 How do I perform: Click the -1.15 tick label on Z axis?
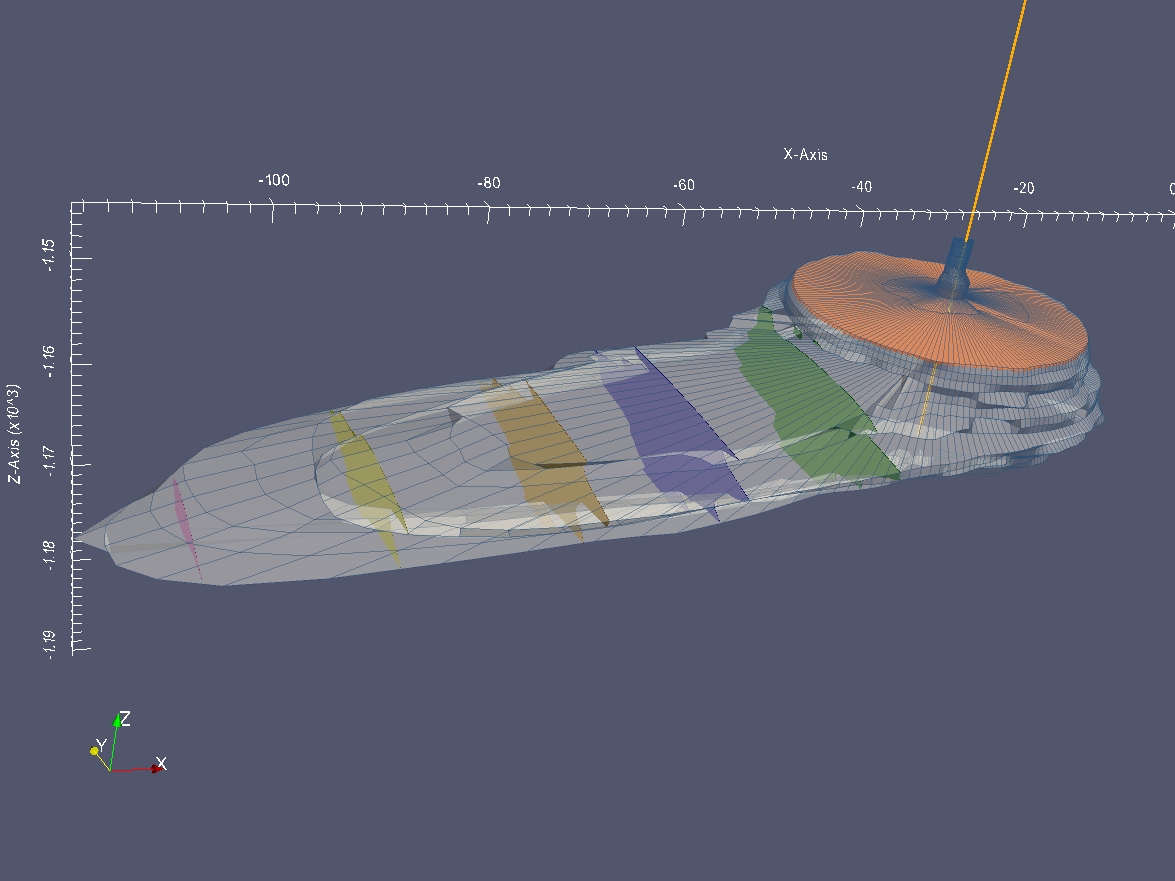[49, 255]
